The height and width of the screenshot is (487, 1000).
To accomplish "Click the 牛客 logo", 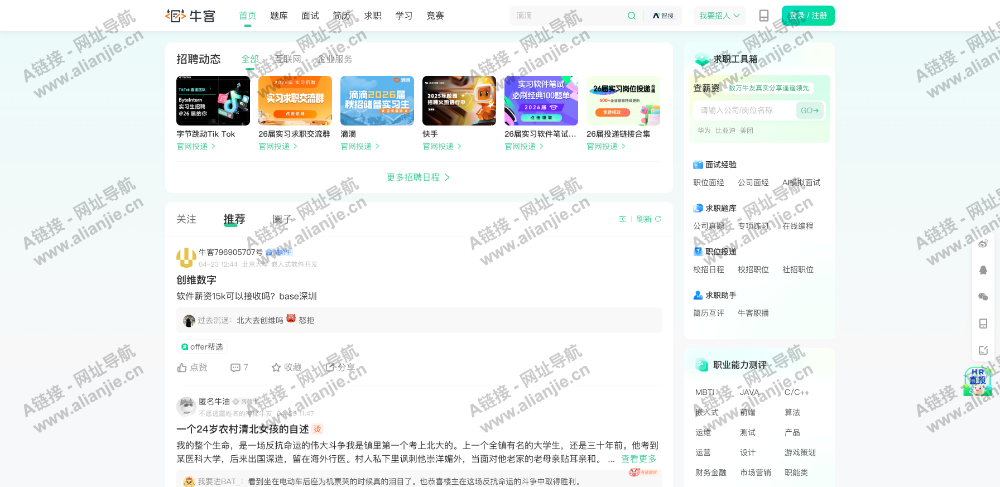I will [x=190, y=15].
